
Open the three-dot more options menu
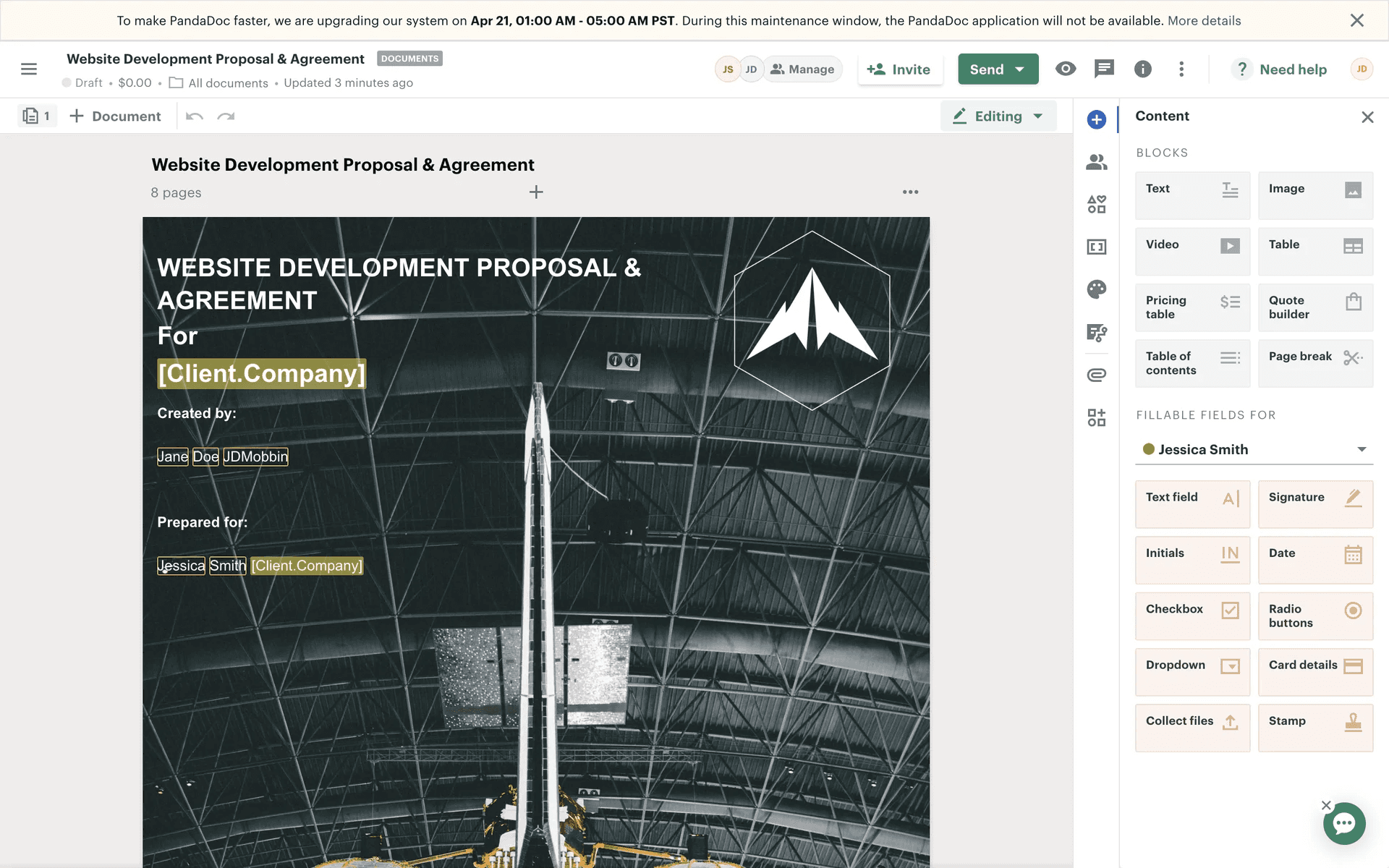tap(1181, 69)
